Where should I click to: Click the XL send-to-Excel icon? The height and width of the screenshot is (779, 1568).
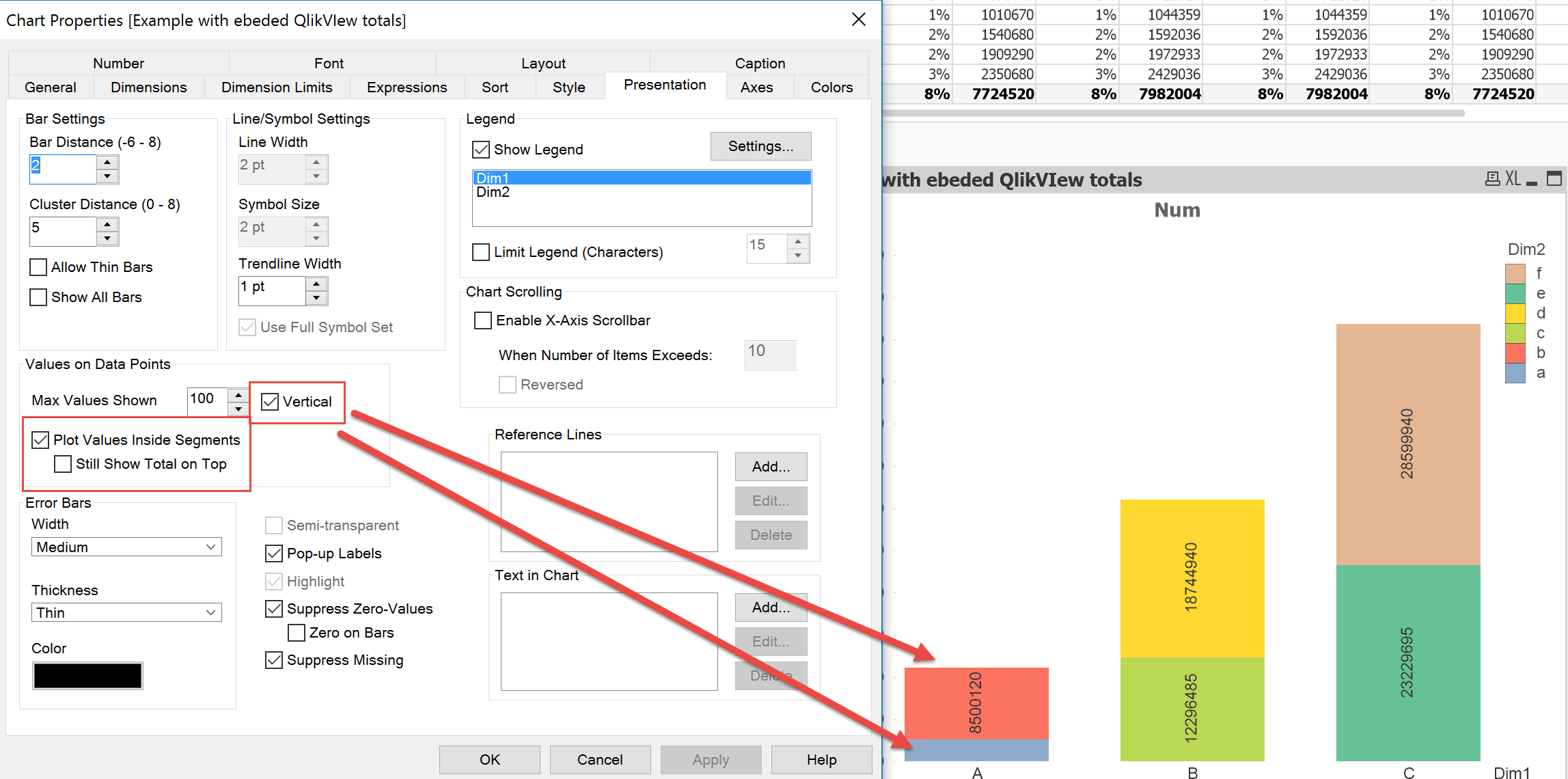pyautogui.click(x=1513, y=179)
